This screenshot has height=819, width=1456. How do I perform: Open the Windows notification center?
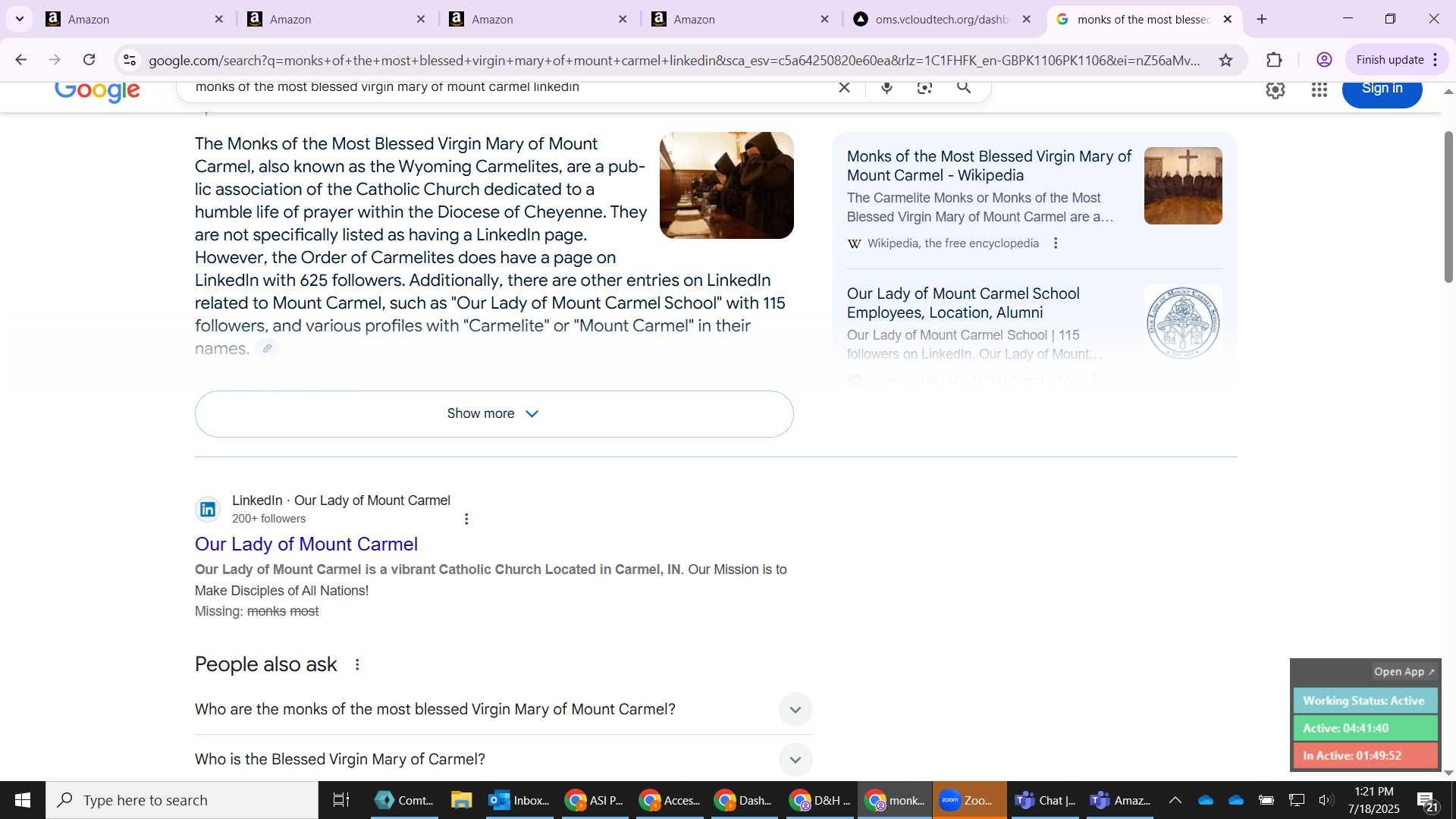(x=1426, y=800)
